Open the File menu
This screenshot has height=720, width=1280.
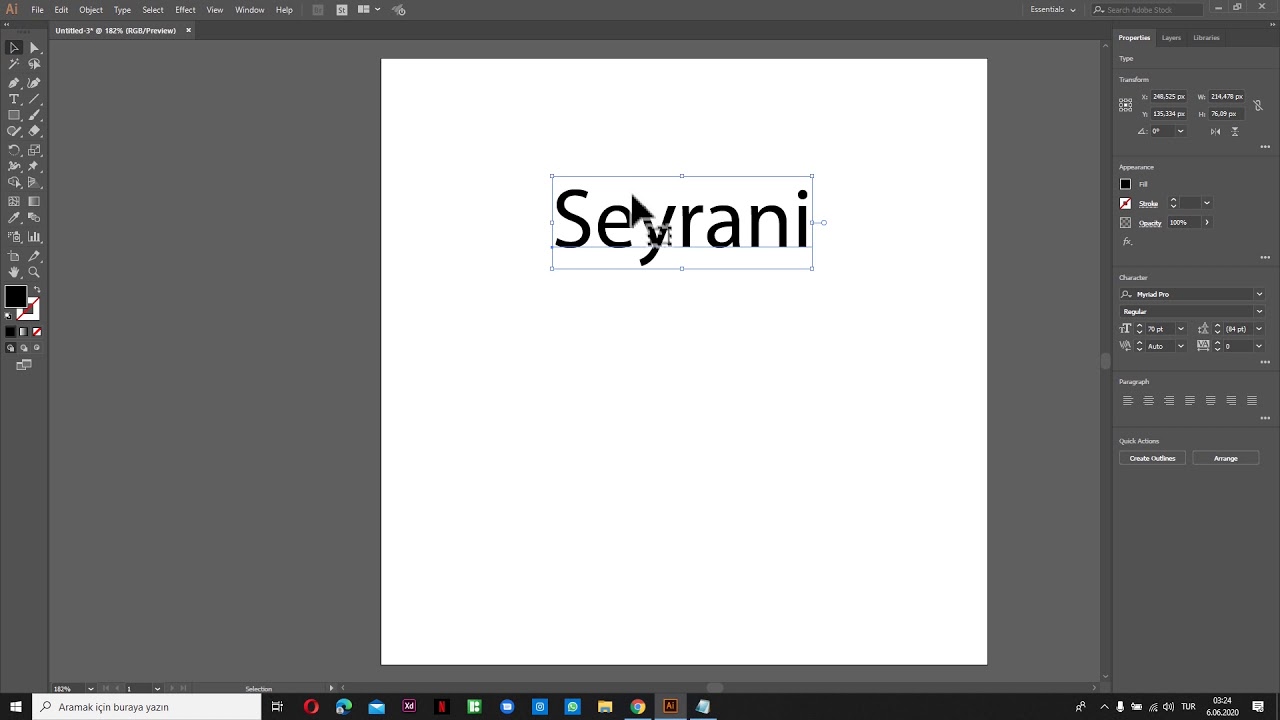pyautogui.click(x=37, y=10)
